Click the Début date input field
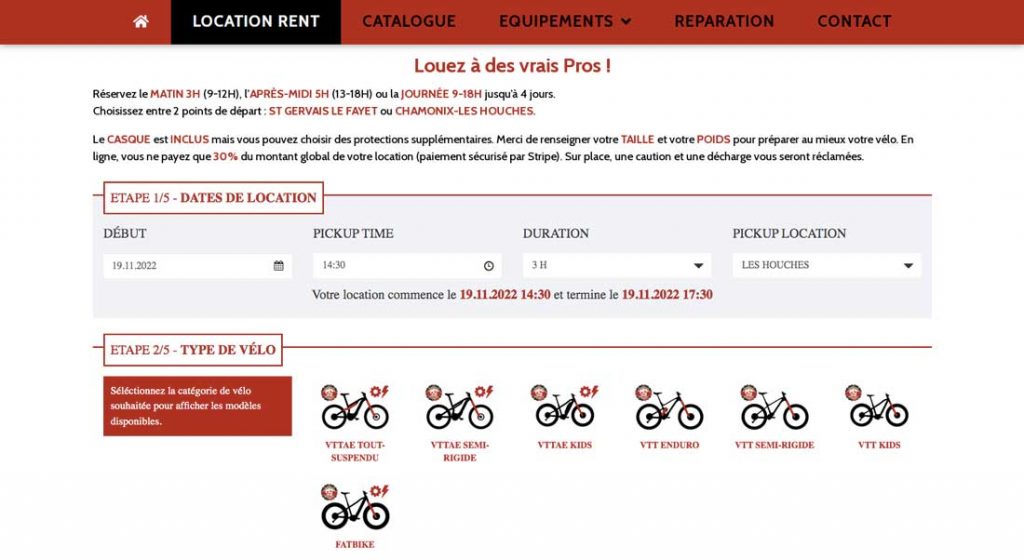The height and width of the screenshot is (560, 1024). click(x=197, y=266)
